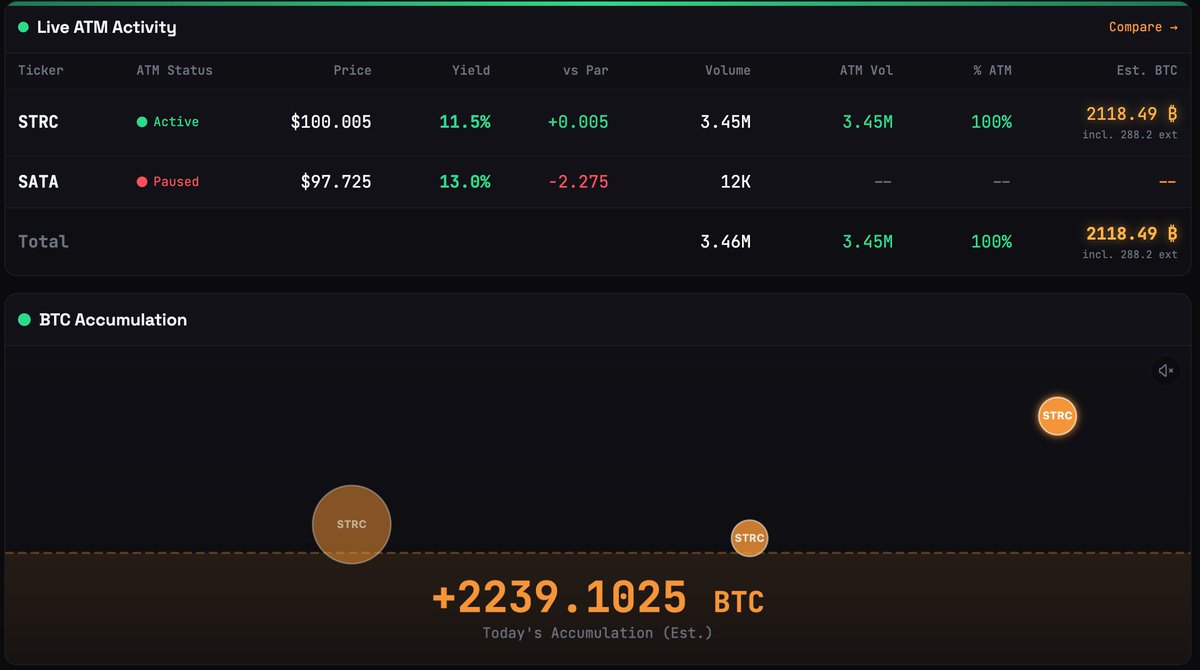Click the green Live ATM Activity status dot

pos(23,27)
